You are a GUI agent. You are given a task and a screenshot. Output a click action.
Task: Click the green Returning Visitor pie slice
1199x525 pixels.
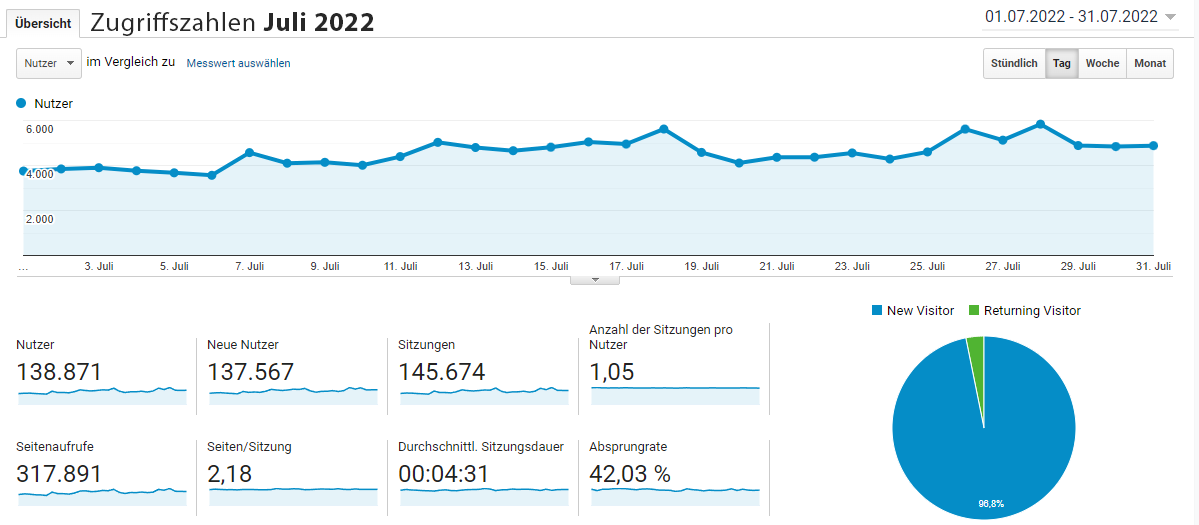coord(976,347)
